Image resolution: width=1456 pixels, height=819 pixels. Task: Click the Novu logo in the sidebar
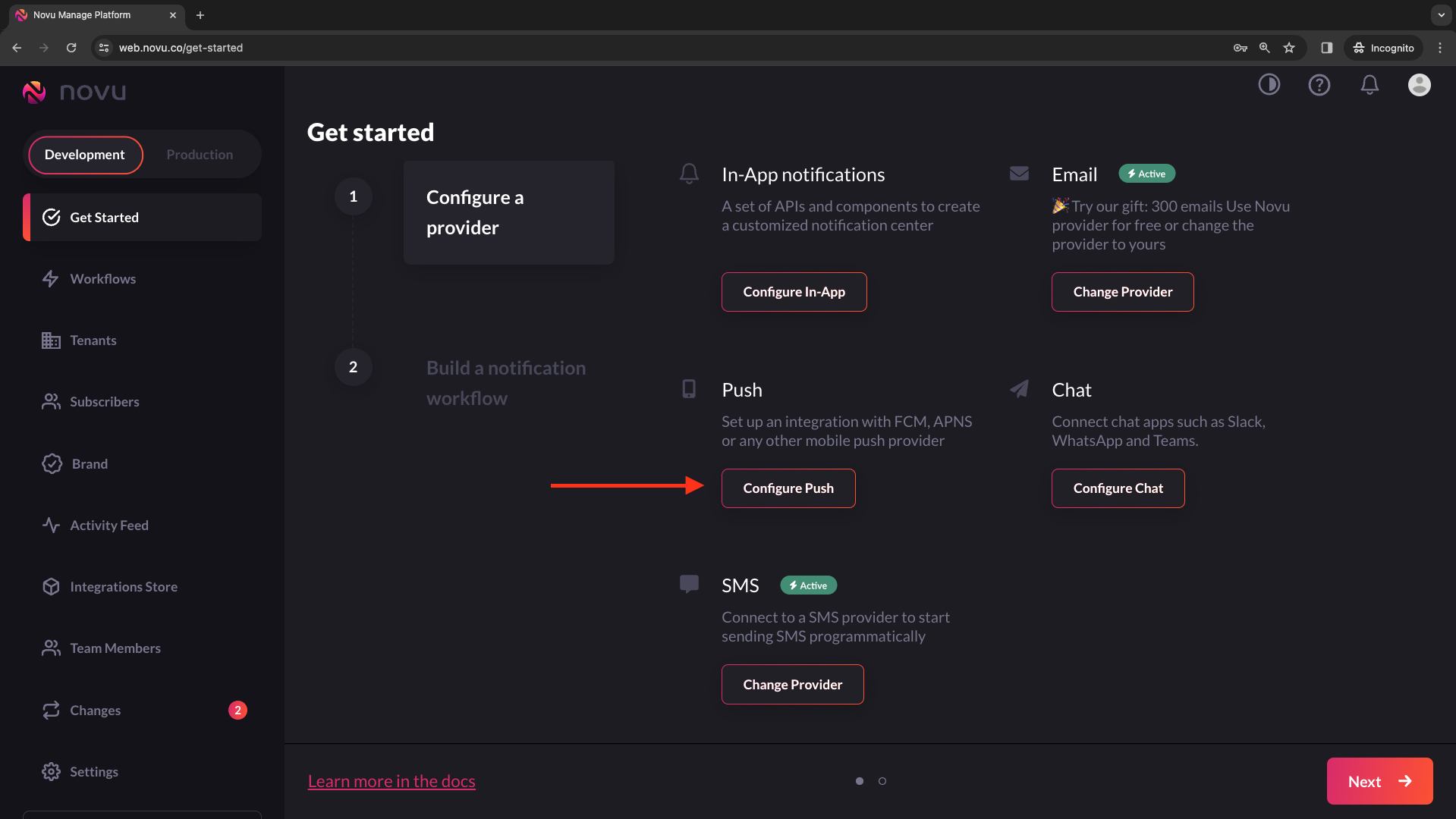74,92
